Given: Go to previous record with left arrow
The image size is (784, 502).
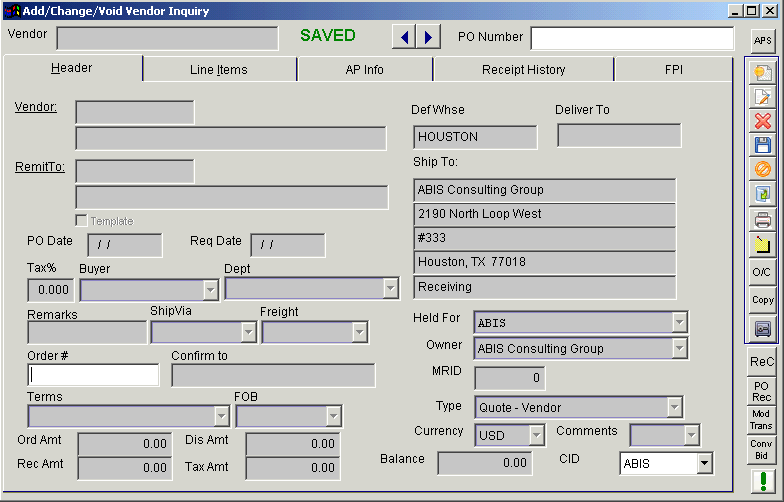Looking at the screenshot, I should pyautogui.click(x=404, y=37).
